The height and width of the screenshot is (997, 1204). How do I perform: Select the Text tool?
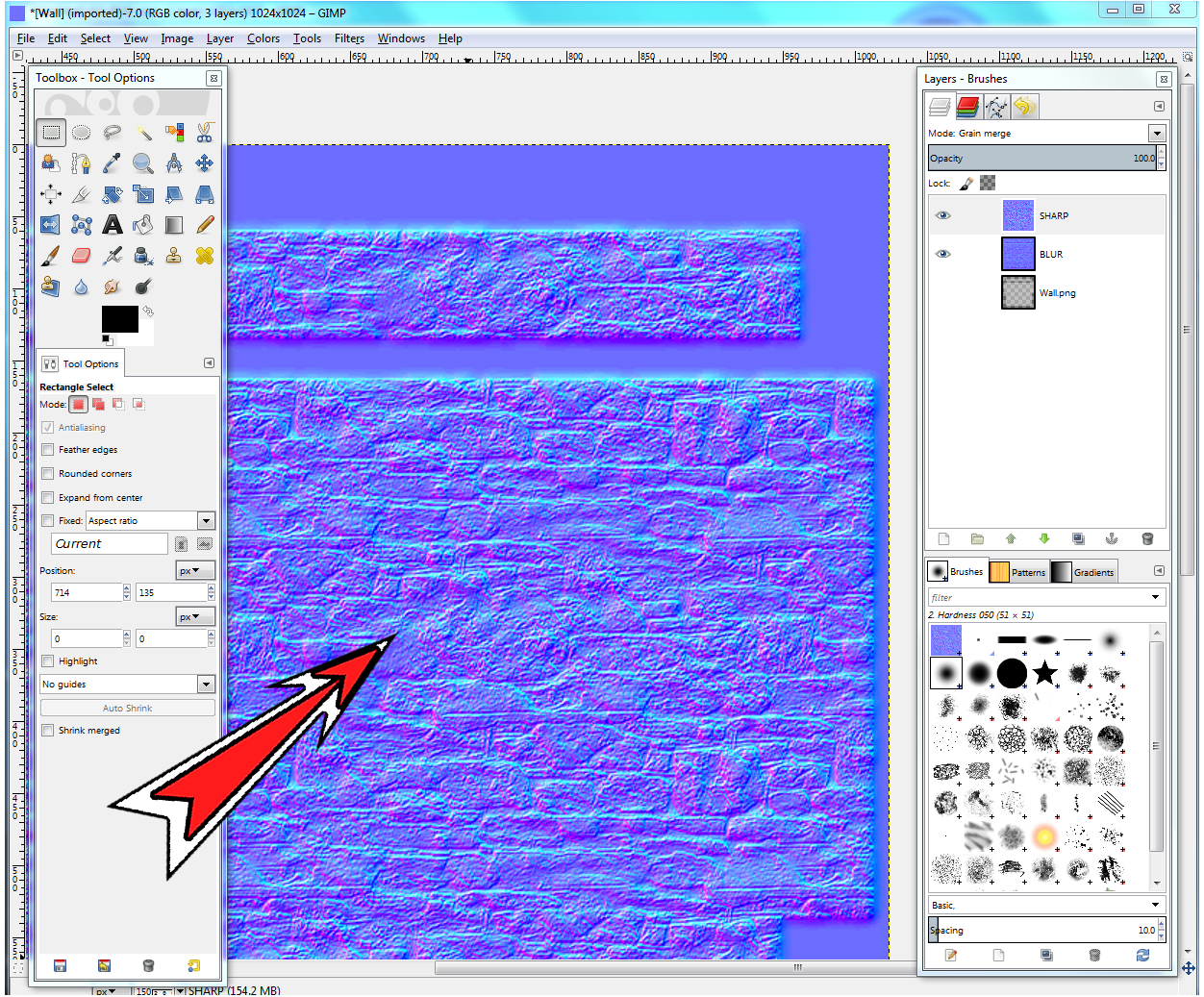tap(112, 224)
